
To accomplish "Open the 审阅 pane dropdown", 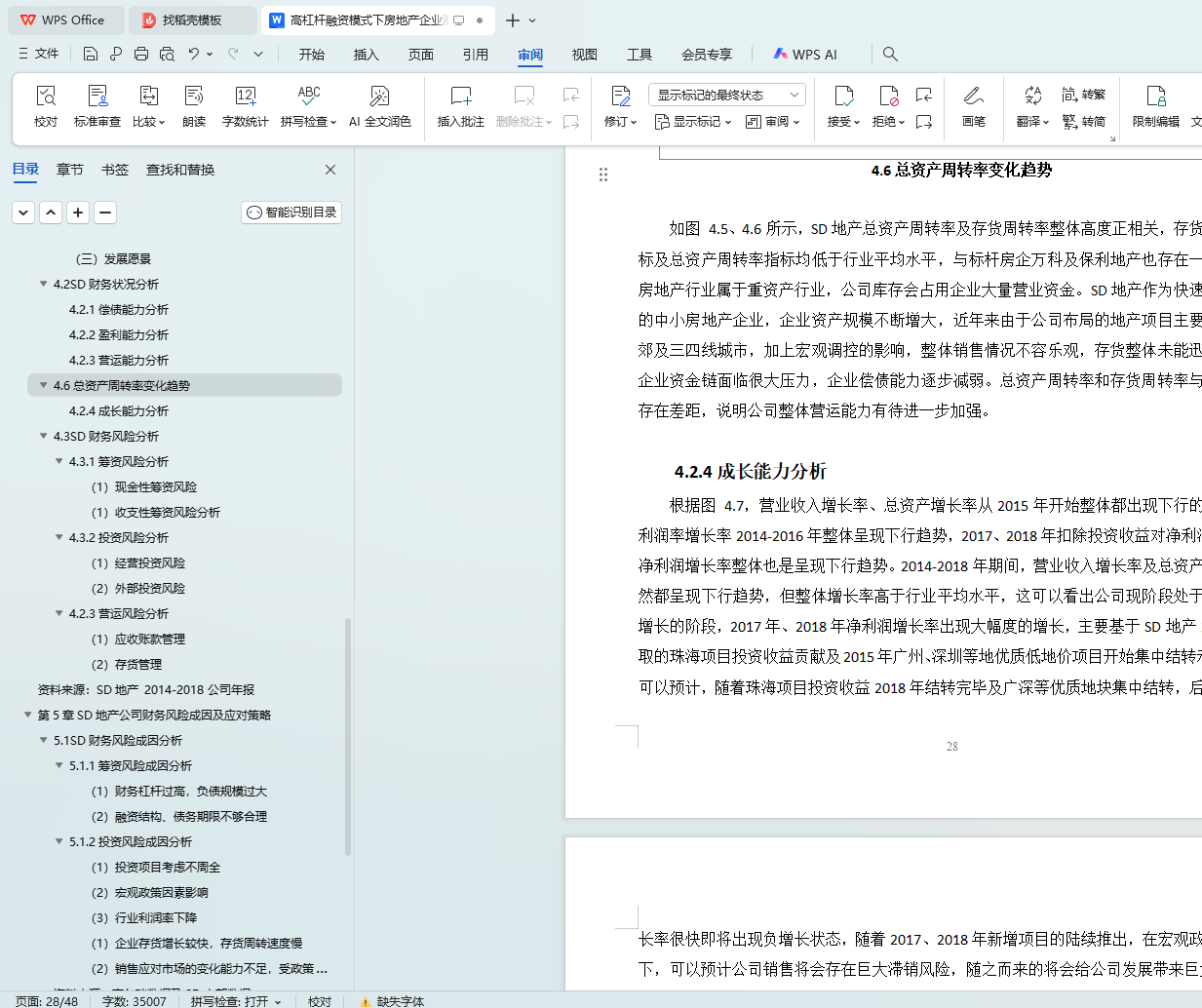I will 772,122.
